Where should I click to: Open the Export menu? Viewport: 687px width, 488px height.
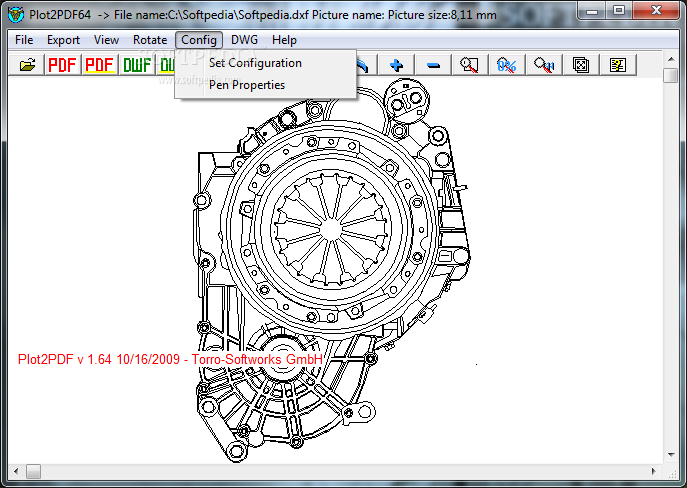(x=63, y=40)
